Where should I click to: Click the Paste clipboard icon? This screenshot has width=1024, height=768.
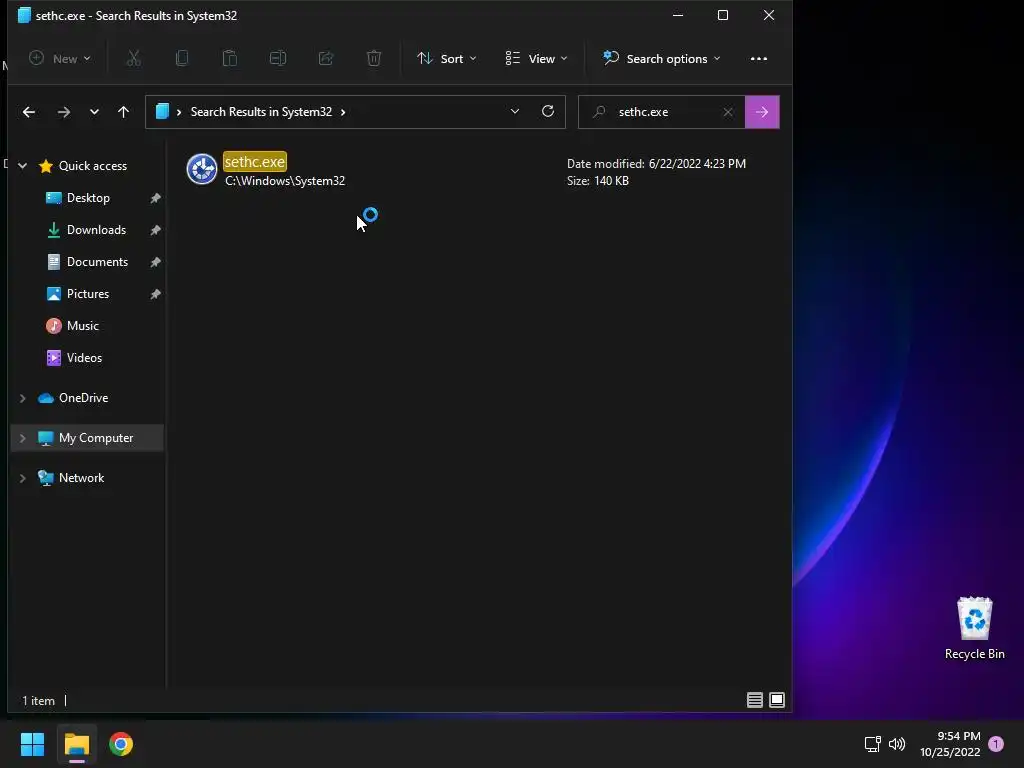point(230,59)
